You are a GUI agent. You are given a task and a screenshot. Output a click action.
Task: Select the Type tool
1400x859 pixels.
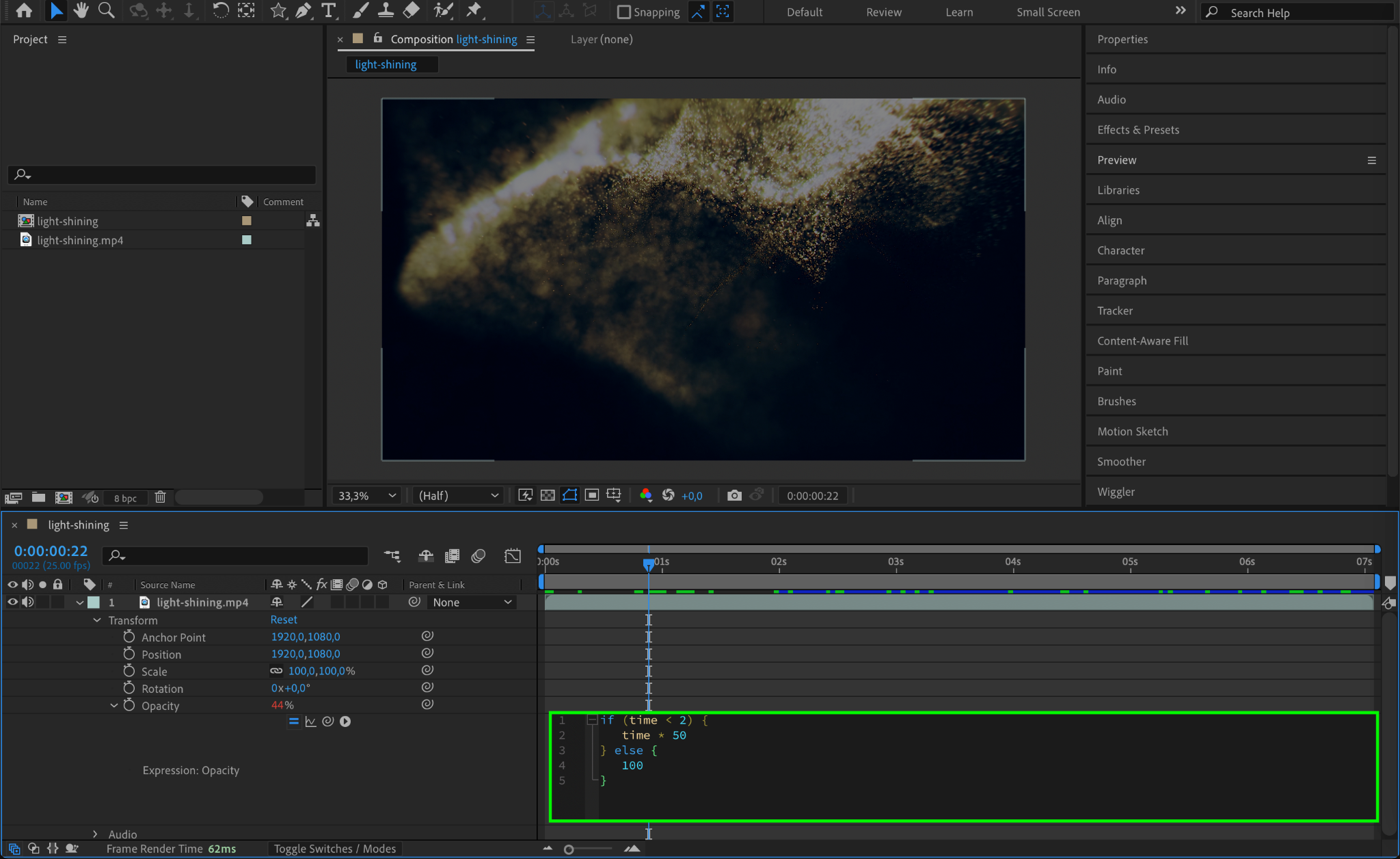coord(329,11)
